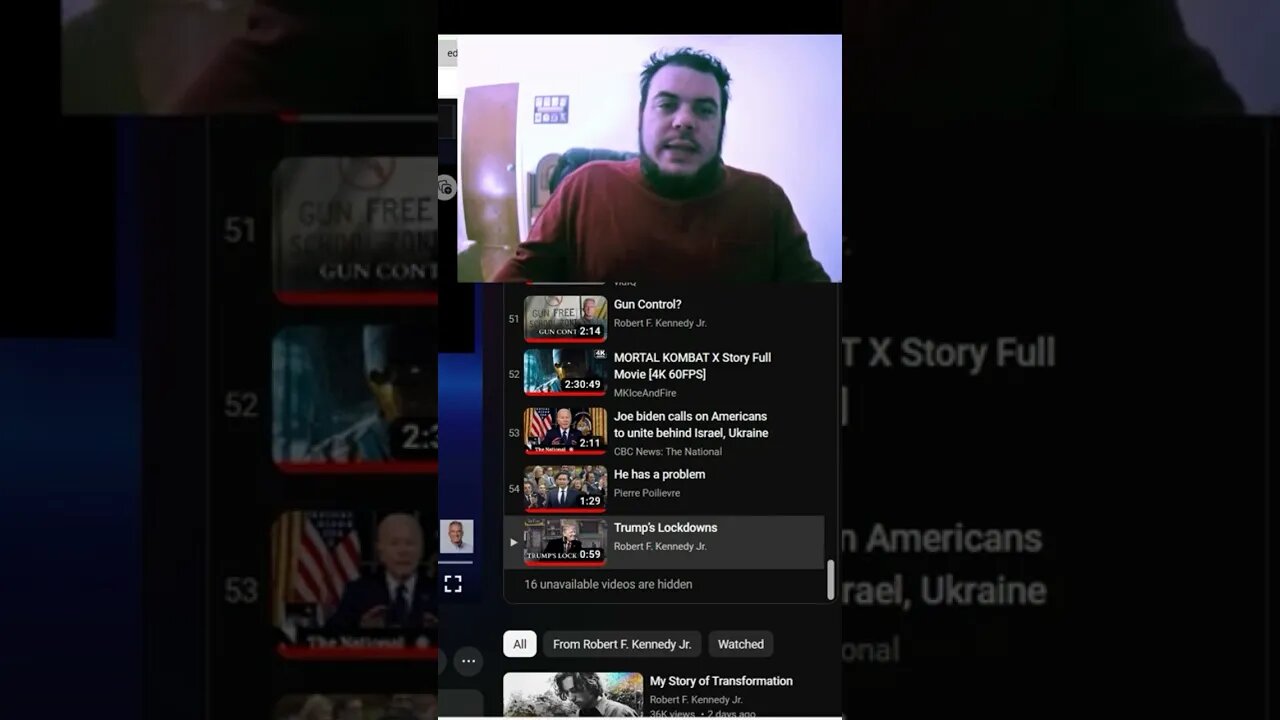Screen dimensions: 1280x720
Task: Click the 16 unavailable videos are hidden text
Action: [608, 584]
